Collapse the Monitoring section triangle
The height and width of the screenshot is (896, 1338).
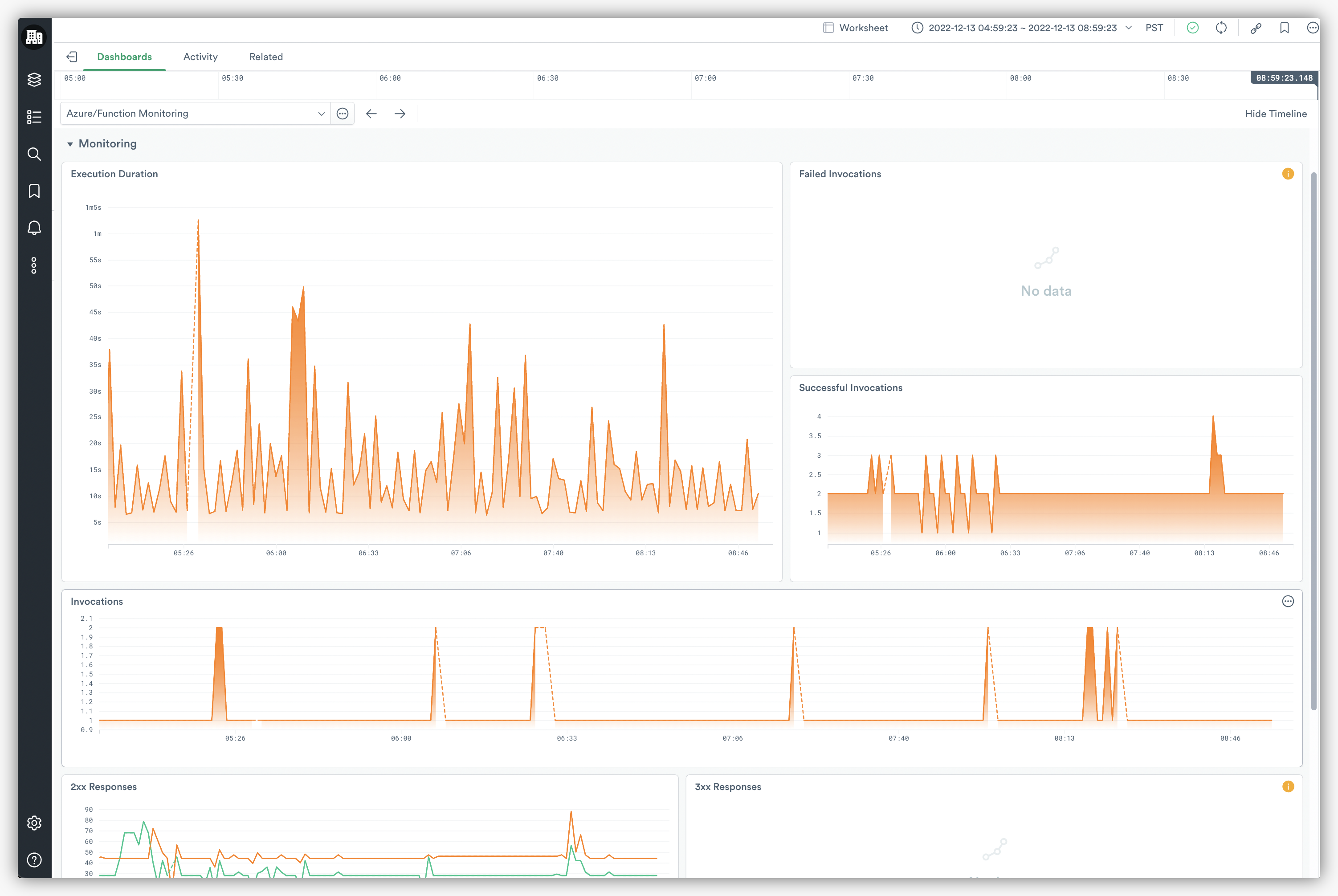pos(70,144)
